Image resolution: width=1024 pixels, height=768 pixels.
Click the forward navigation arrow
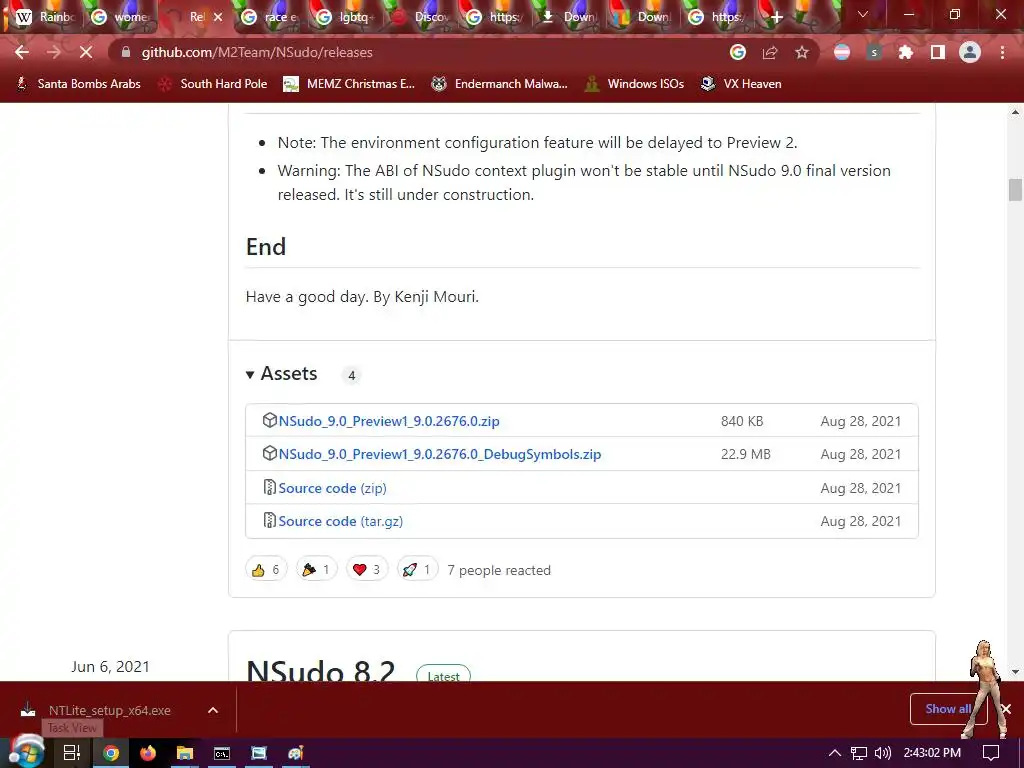pos(54,52)
